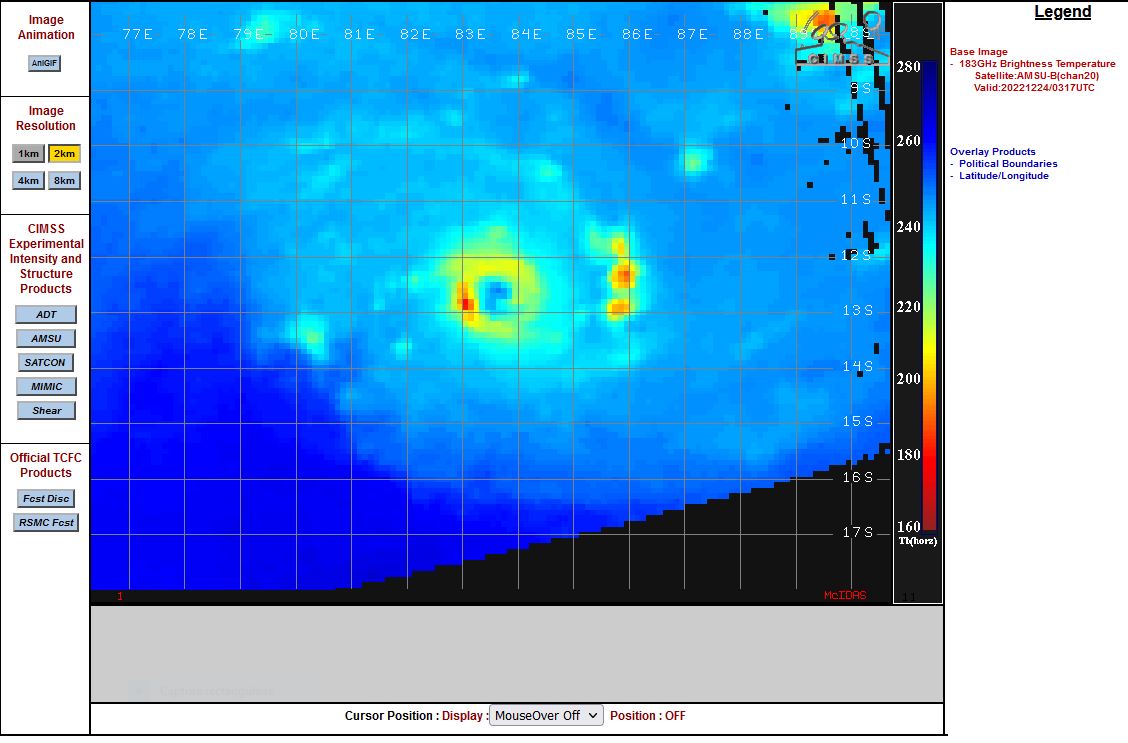Screen dimensions: 1128x743
Task: Select the 1km image resolution
Action: click(28, 154)
